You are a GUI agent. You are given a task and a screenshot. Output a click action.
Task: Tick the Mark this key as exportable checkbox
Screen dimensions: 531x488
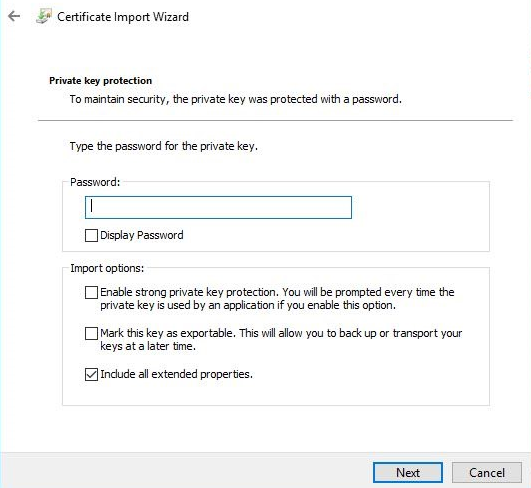(x=91, y=333)
